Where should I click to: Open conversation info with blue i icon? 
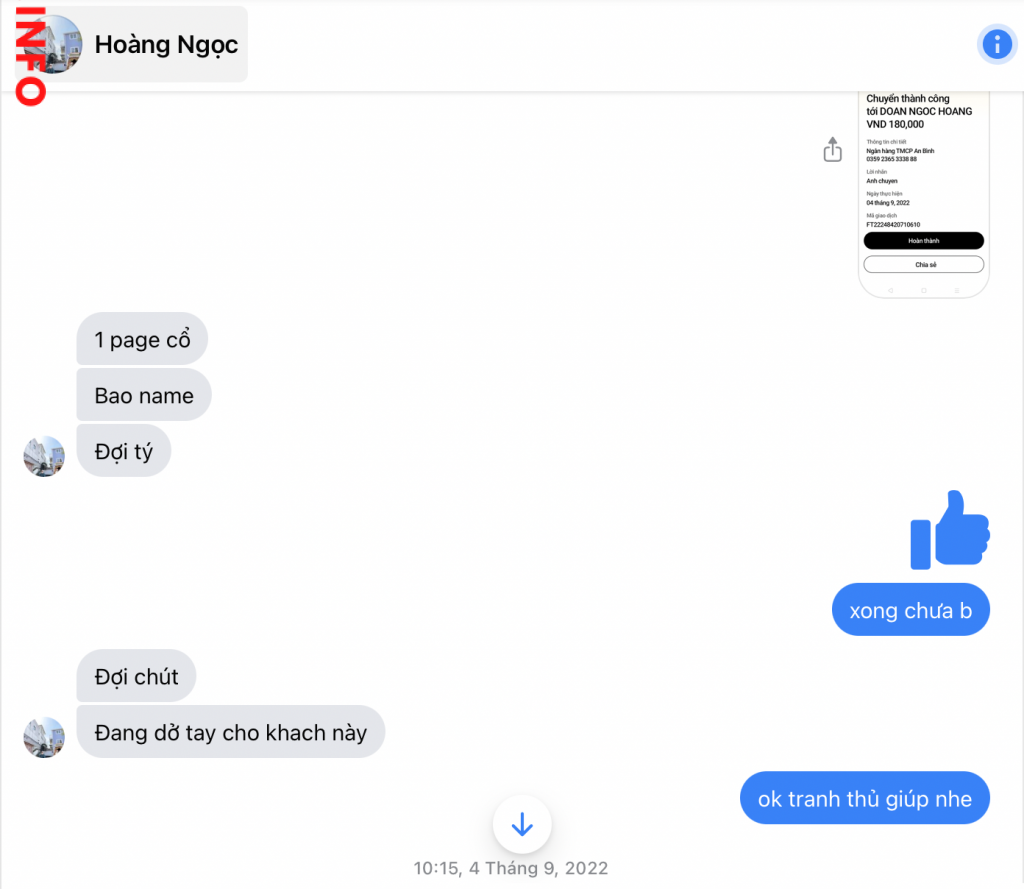click(x=997, y=44)
